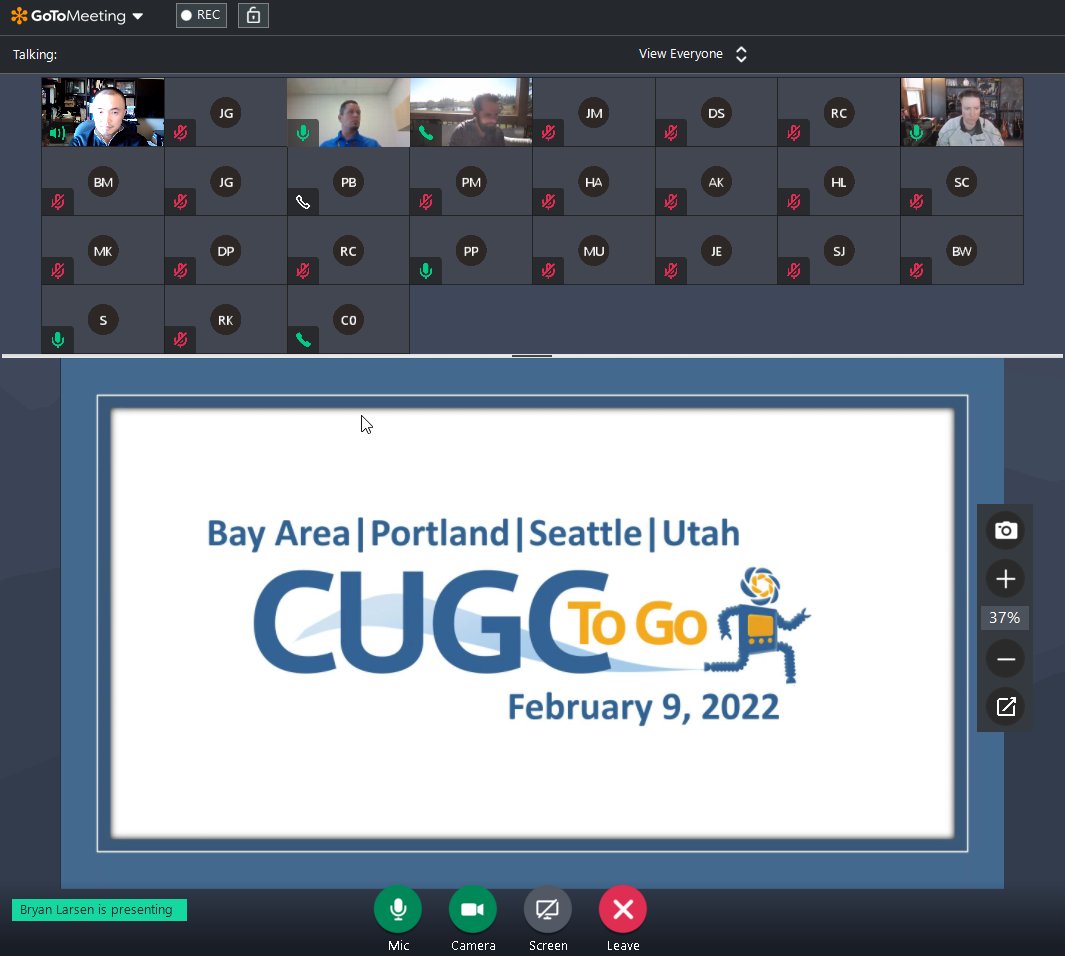Click the JE participant avatar
This screenshot has height=956, width=1065.
coord(717,251)
